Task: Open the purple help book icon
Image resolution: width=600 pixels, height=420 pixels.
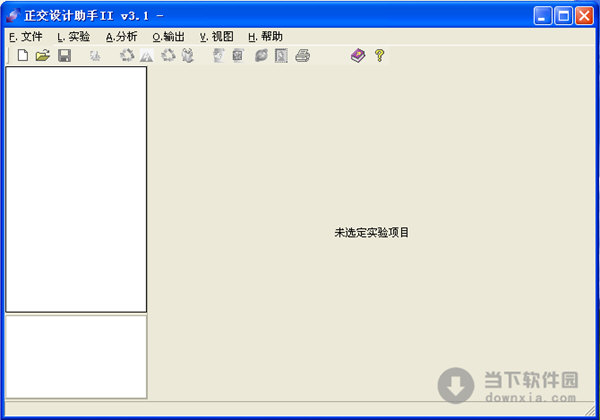Action: click(358, 56)
